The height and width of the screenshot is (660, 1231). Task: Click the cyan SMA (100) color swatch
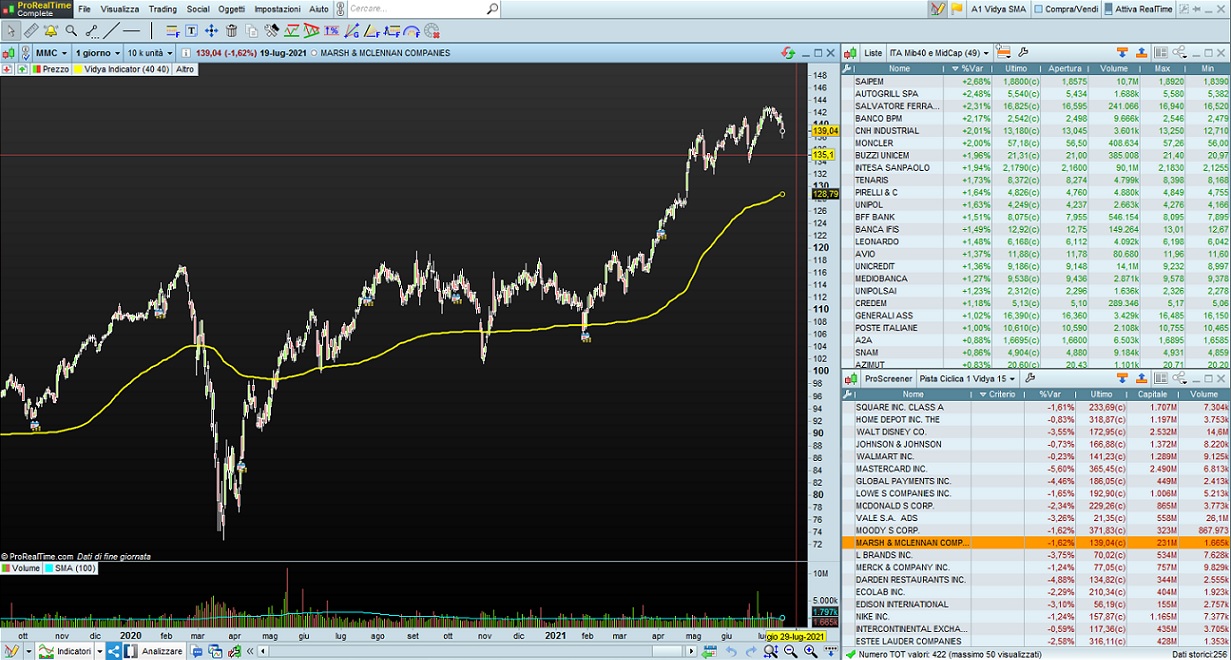tap(48, 568)
